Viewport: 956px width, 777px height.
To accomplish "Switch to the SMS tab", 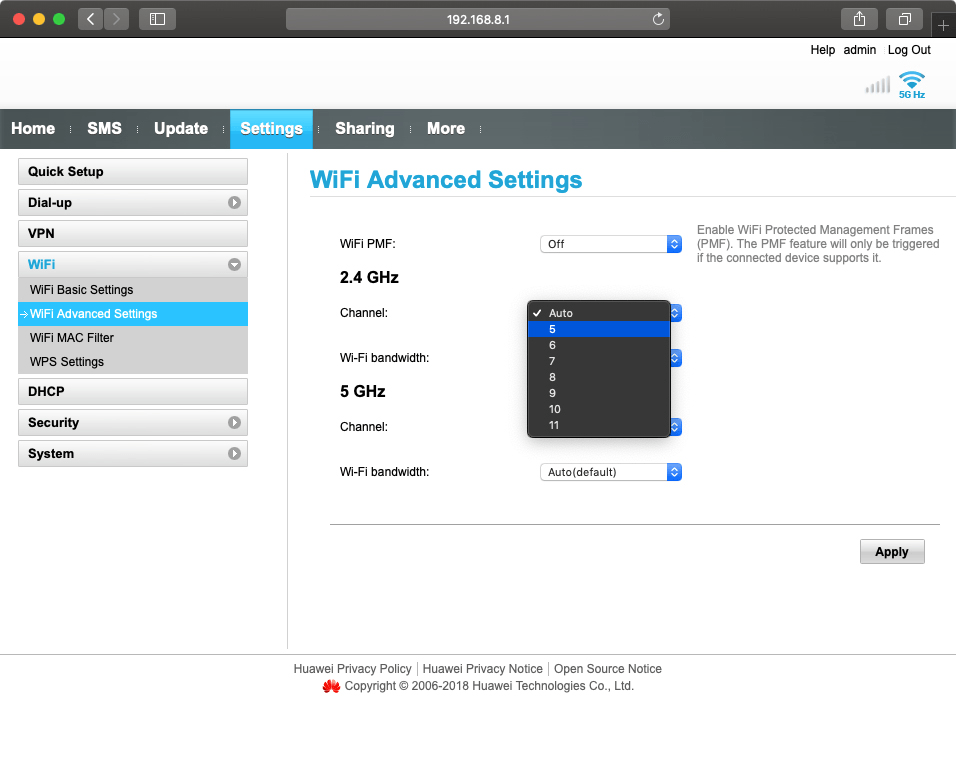I will (104, 129).
